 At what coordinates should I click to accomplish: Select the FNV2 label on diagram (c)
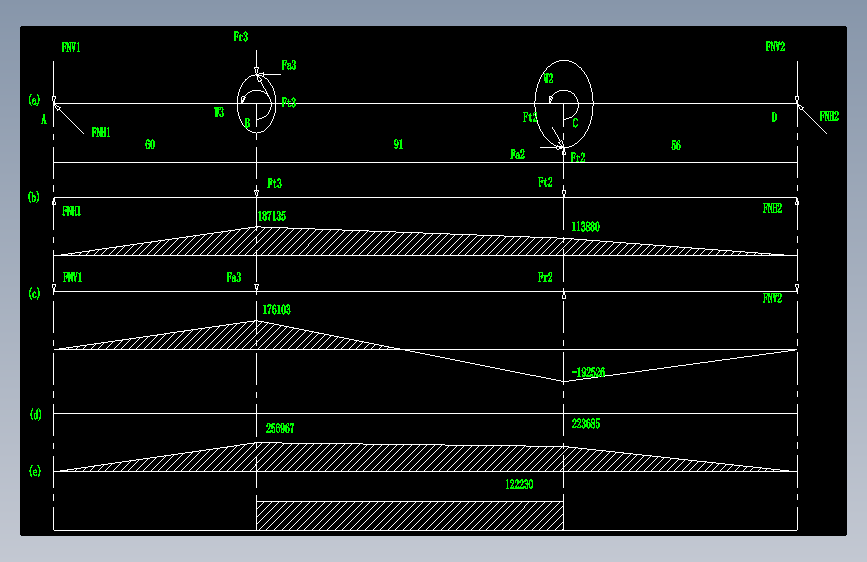(772, 299)
